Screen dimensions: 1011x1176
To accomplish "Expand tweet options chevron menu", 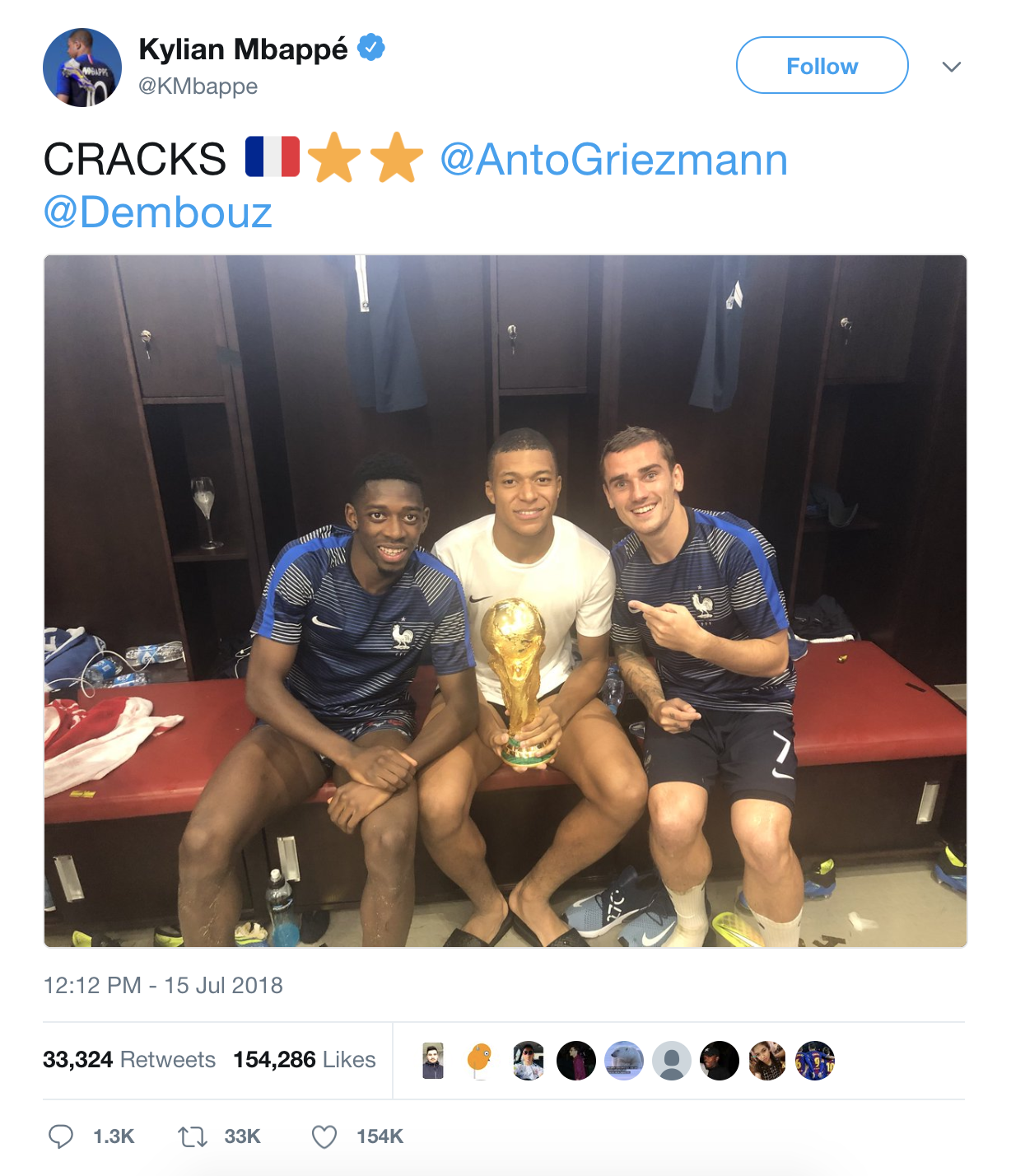I will [952, 67].
